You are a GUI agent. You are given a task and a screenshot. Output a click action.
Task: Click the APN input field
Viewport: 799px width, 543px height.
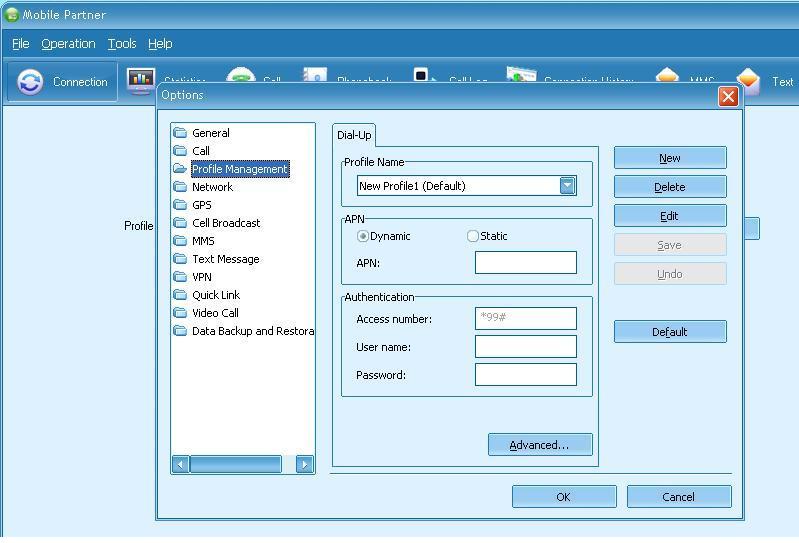click(526, 262)
